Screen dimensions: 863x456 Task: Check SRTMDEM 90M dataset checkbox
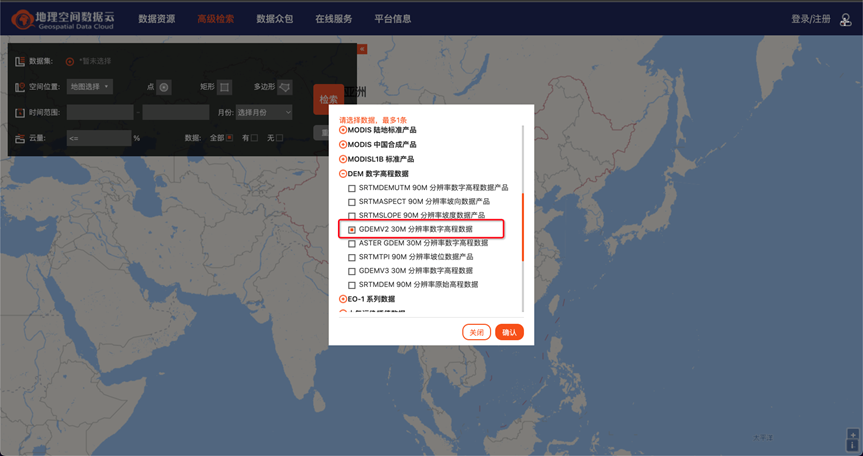(x=352, y=285)
